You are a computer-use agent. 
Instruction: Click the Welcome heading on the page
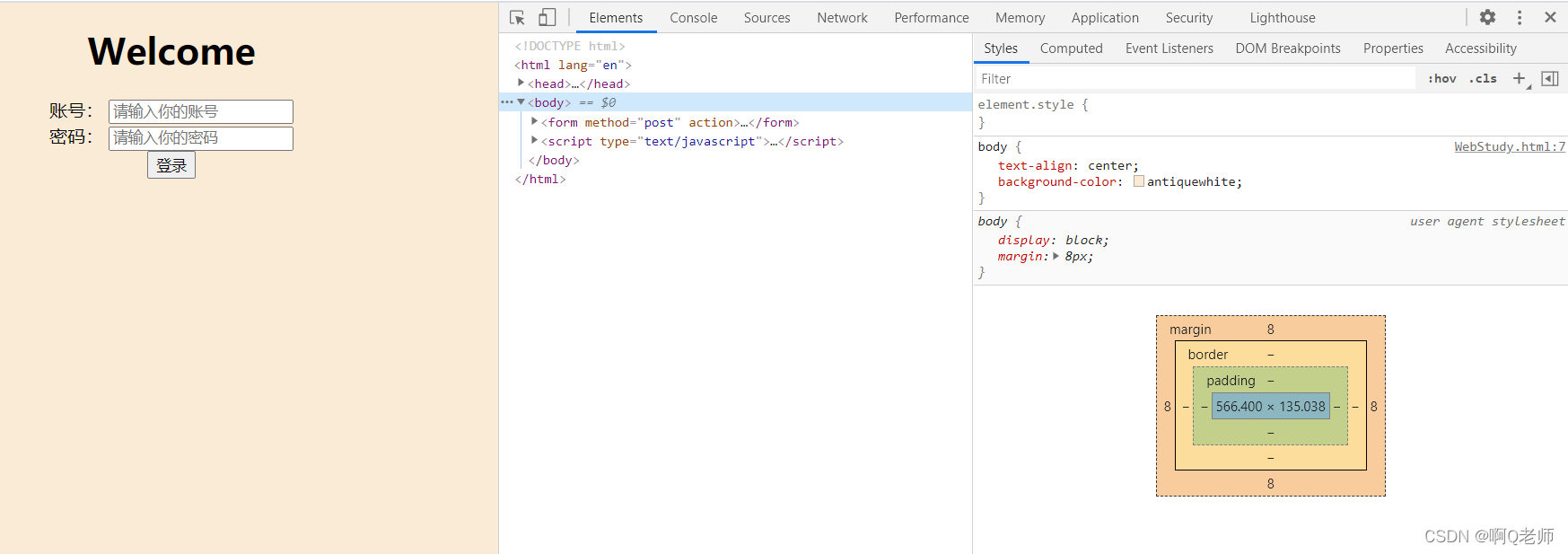(x=171, y=51)
